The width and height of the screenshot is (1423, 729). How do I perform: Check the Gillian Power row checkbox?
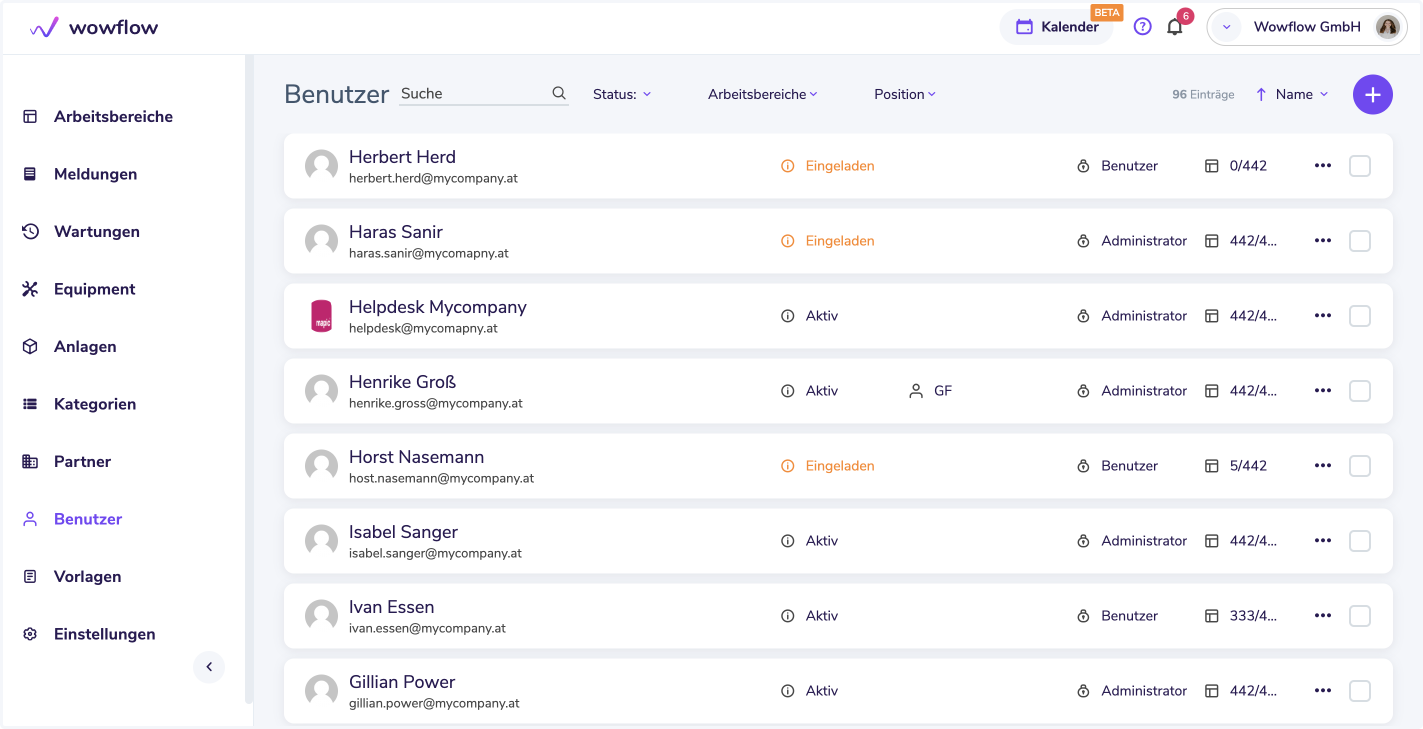(1360, 691)
